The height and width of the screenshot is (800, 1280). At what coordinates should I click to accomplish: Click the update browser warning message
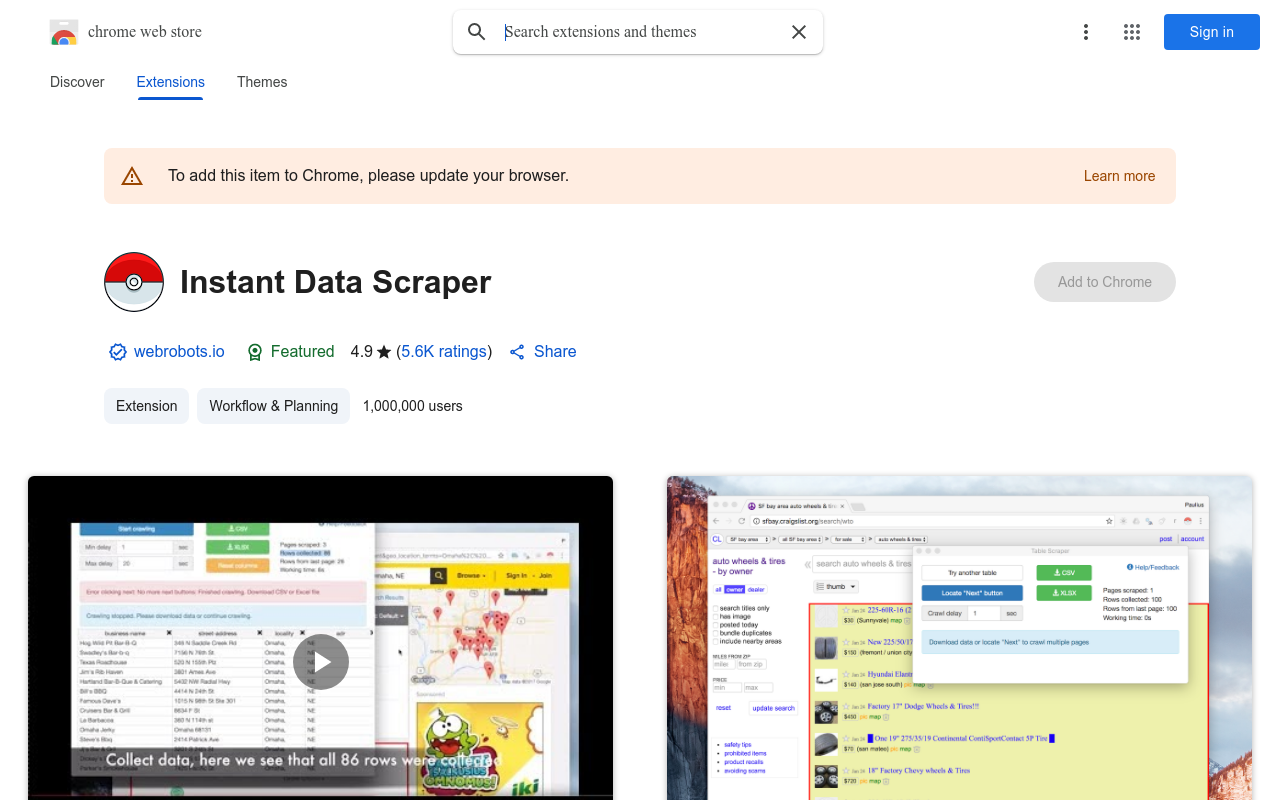(369, 176)
